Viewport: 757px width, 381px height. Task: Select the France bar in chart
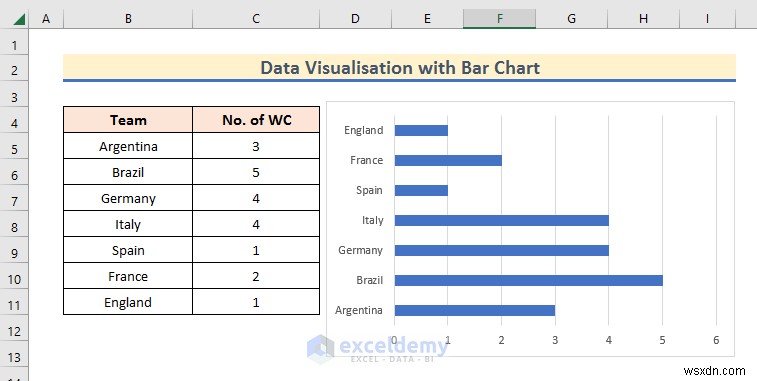click(x=448, y=160)
